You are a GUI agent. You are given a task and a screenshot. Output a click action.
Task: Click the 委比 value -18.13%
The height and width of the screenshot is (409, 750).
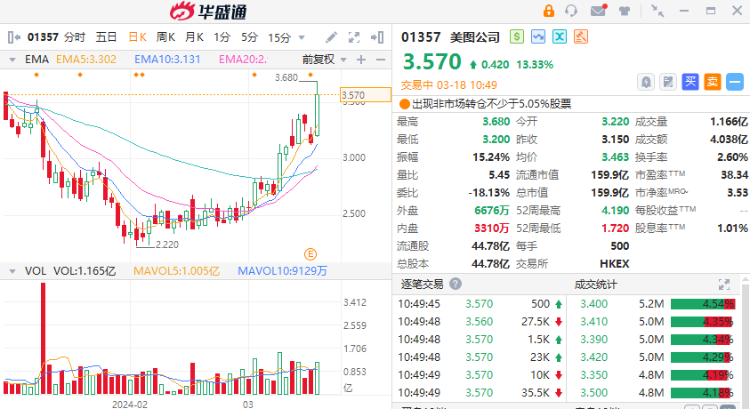click(x=489, y=193)
